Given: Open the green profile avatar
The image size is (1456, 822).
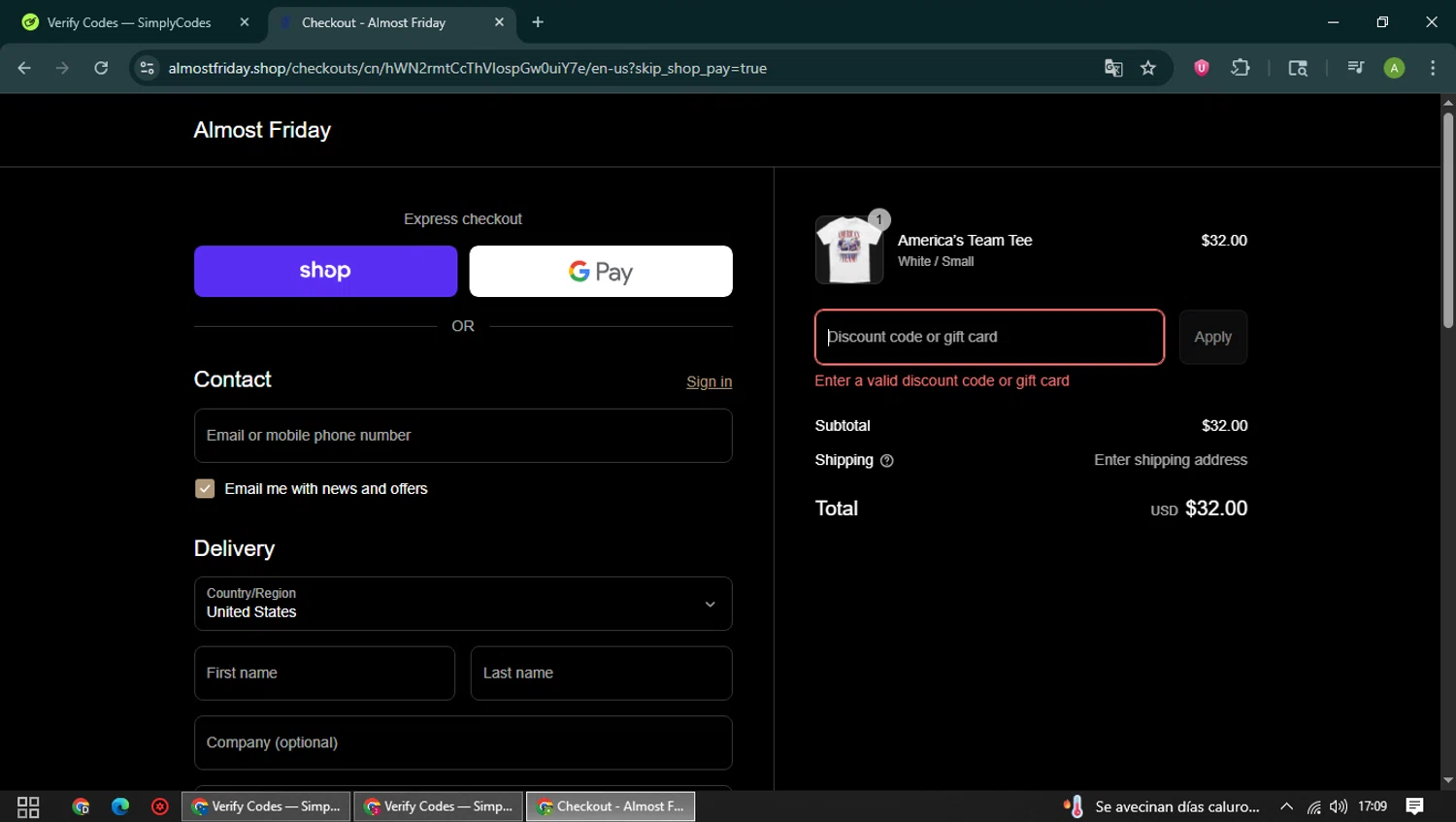Looking at the screenshot, I should pyautogui.click(x=1394, y=68).
